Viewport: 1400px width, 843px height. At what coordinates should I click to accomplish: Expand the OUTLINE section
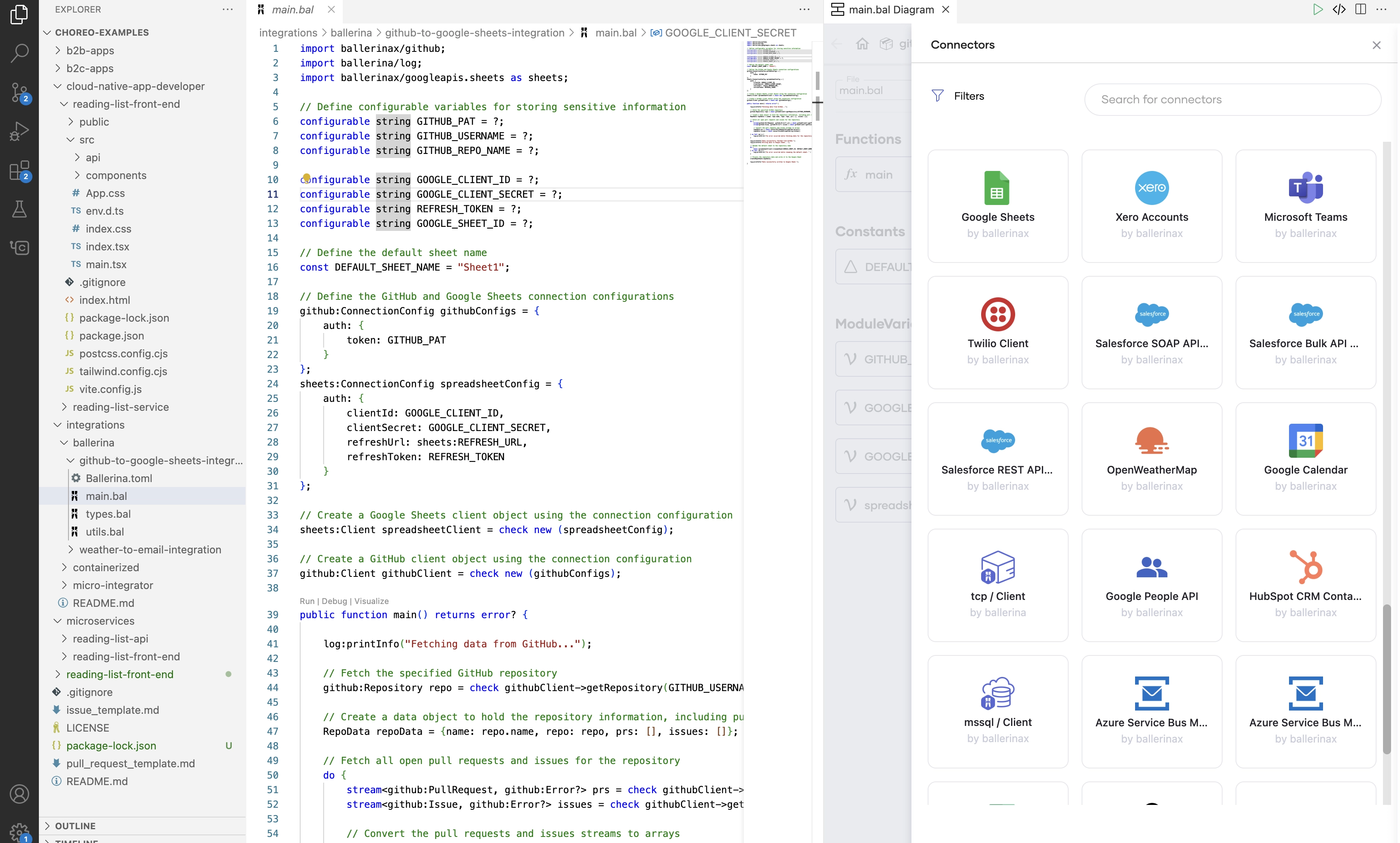coord(142,826)
